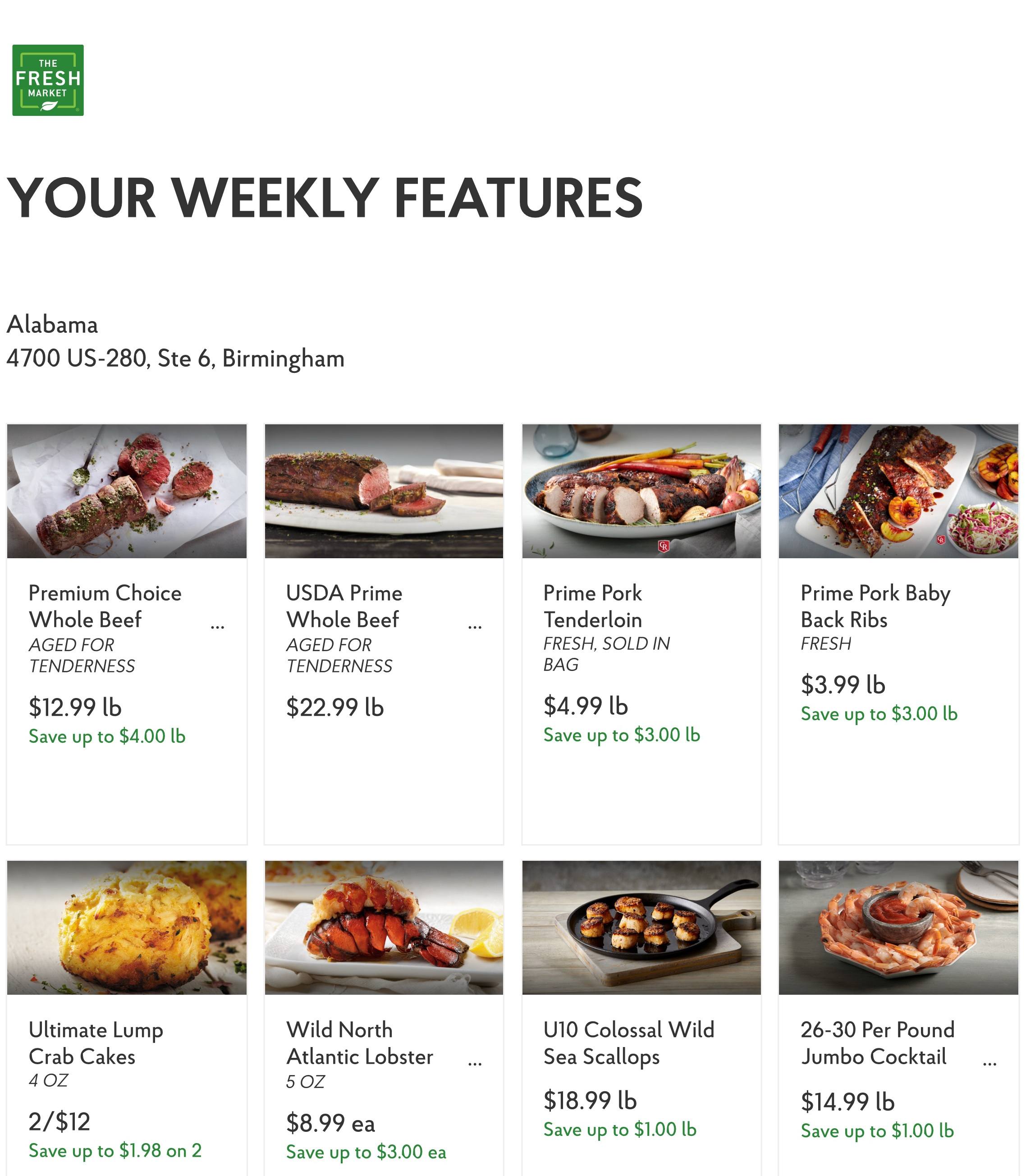Select Prime Pork Baby Back Ribs title
1026x1176 pixels.
(x=875, y=606)
